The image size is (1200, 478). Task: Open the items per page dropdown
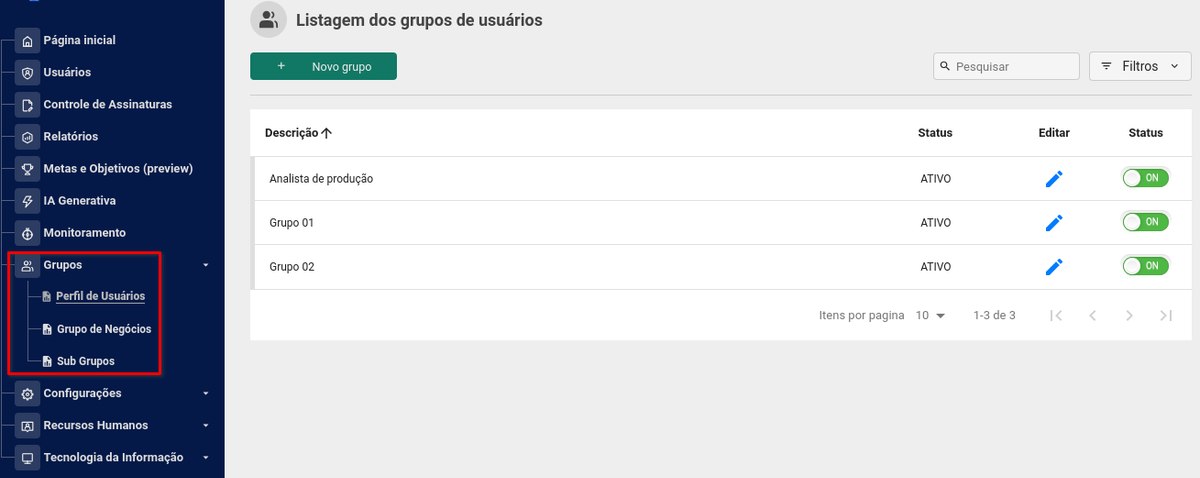[x=930, y=316]
